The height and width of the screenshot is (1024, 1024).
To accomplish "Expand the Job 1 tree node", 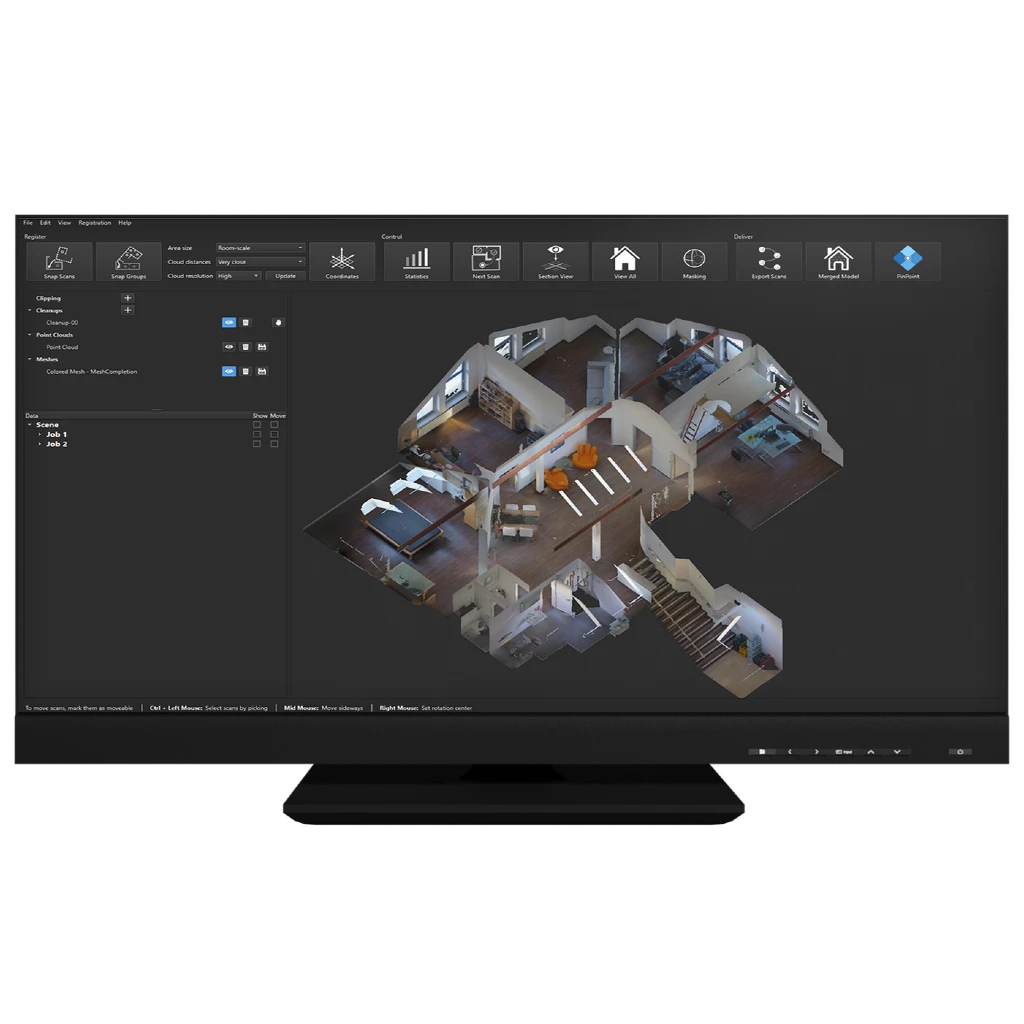I will click(40, 434).
